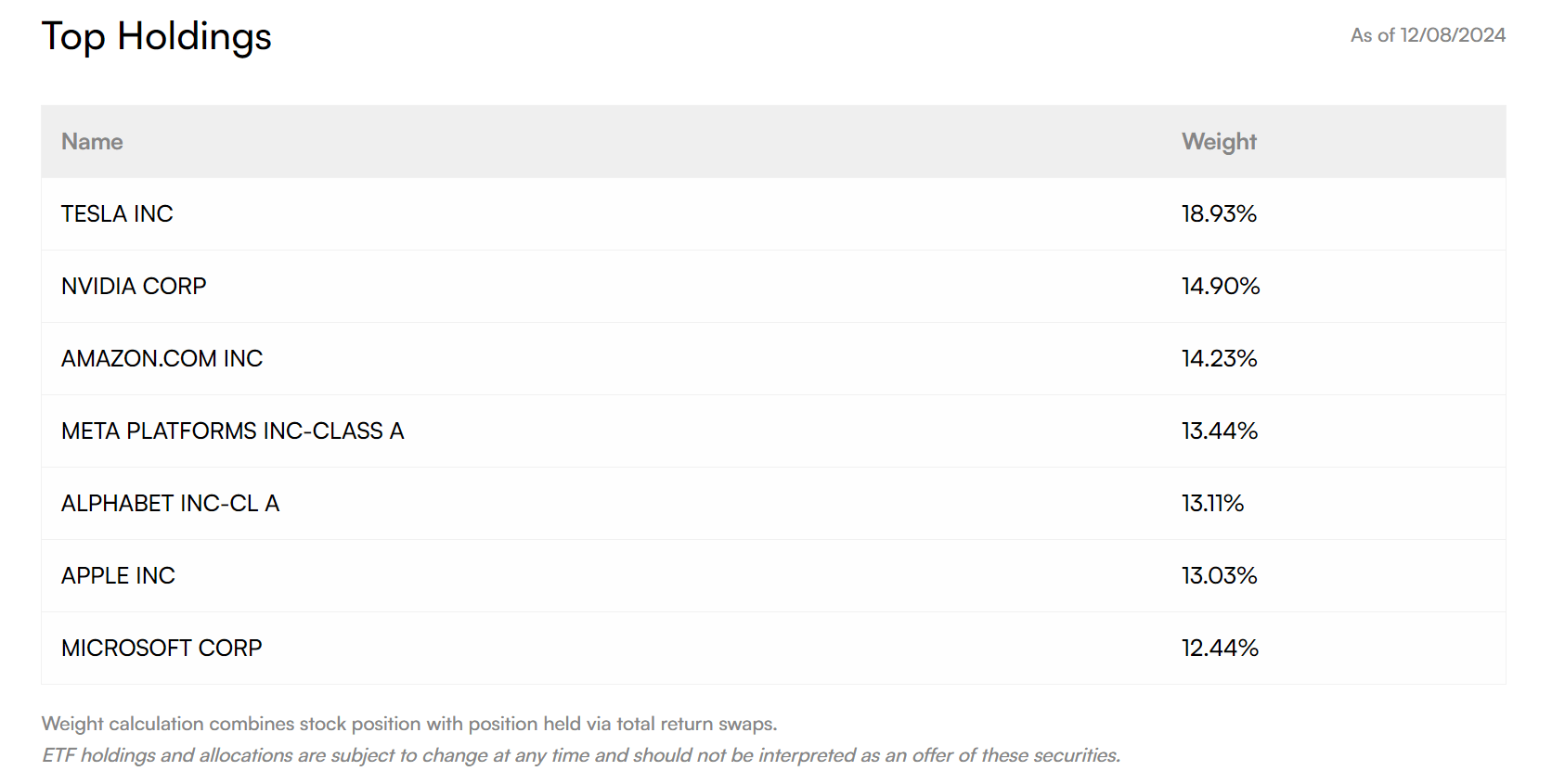Viewport: 1552px width, 784px height.
Task: Click the As of 12/08/2024 date
Action: pyautogui.click(x=1428, y=35)
